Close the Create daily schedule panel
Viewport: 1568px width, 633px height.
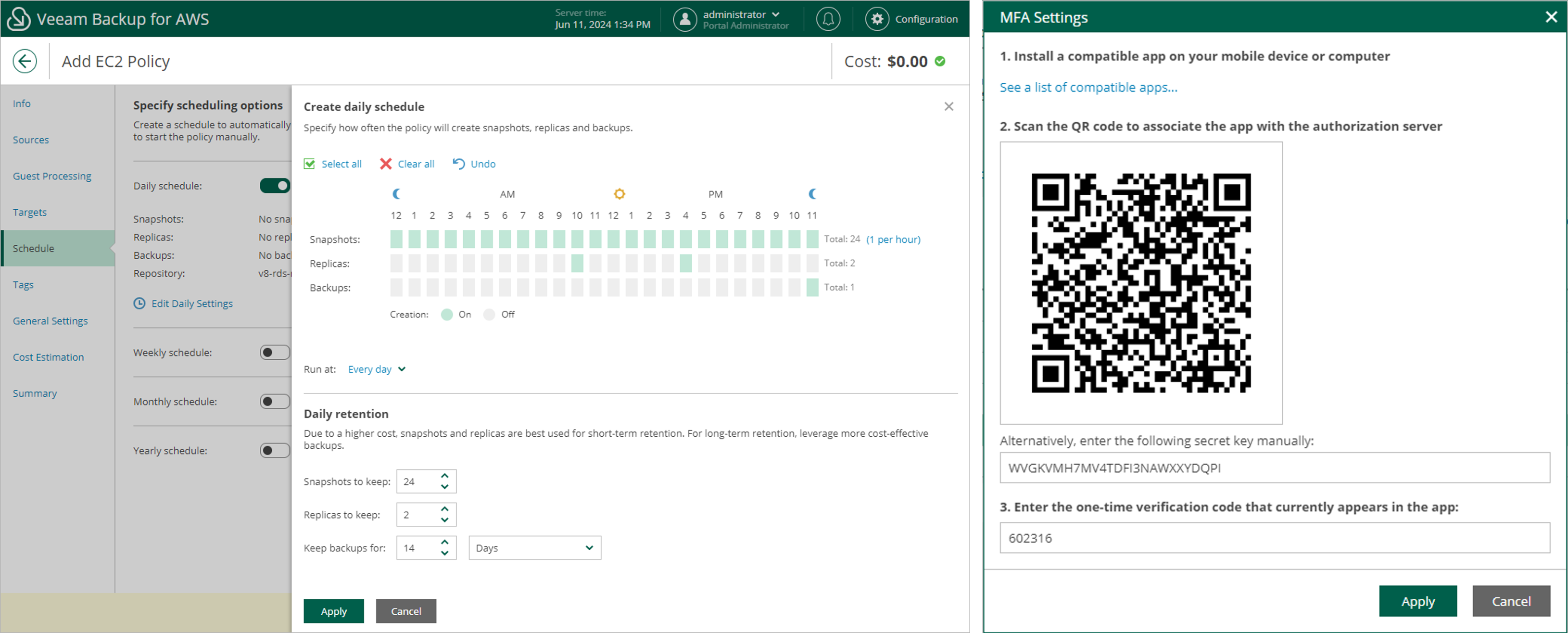click(948, 106)
